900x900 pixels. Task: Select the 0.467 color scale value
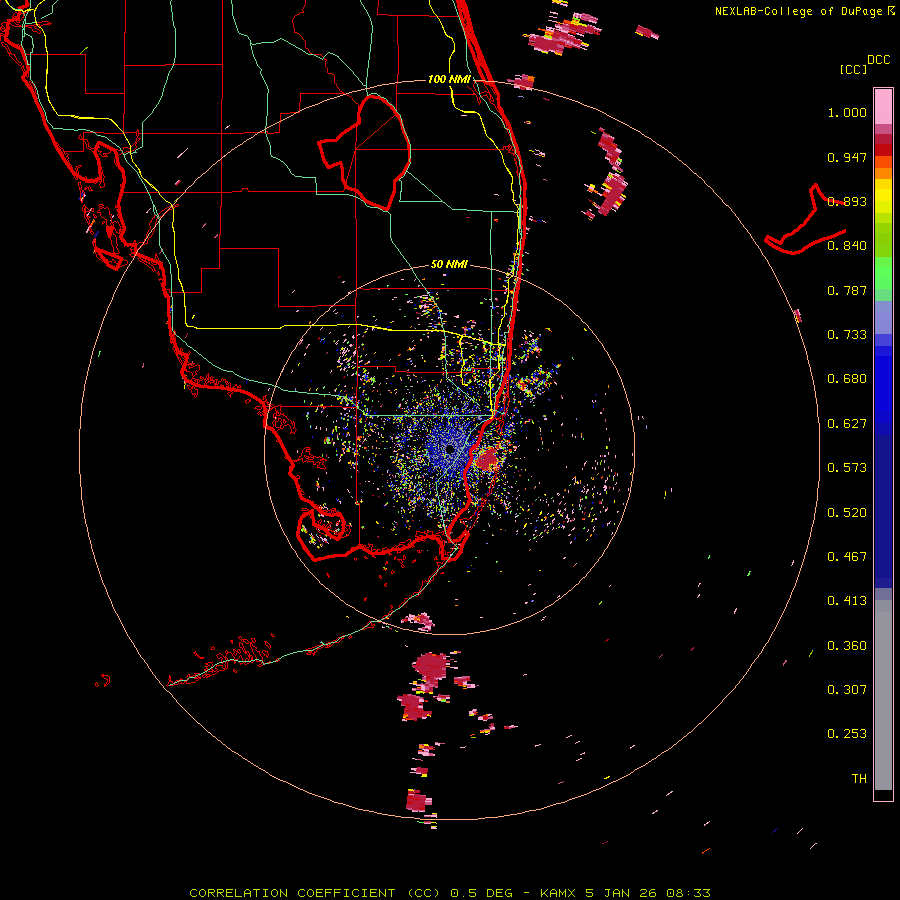[x=847, y=557]
